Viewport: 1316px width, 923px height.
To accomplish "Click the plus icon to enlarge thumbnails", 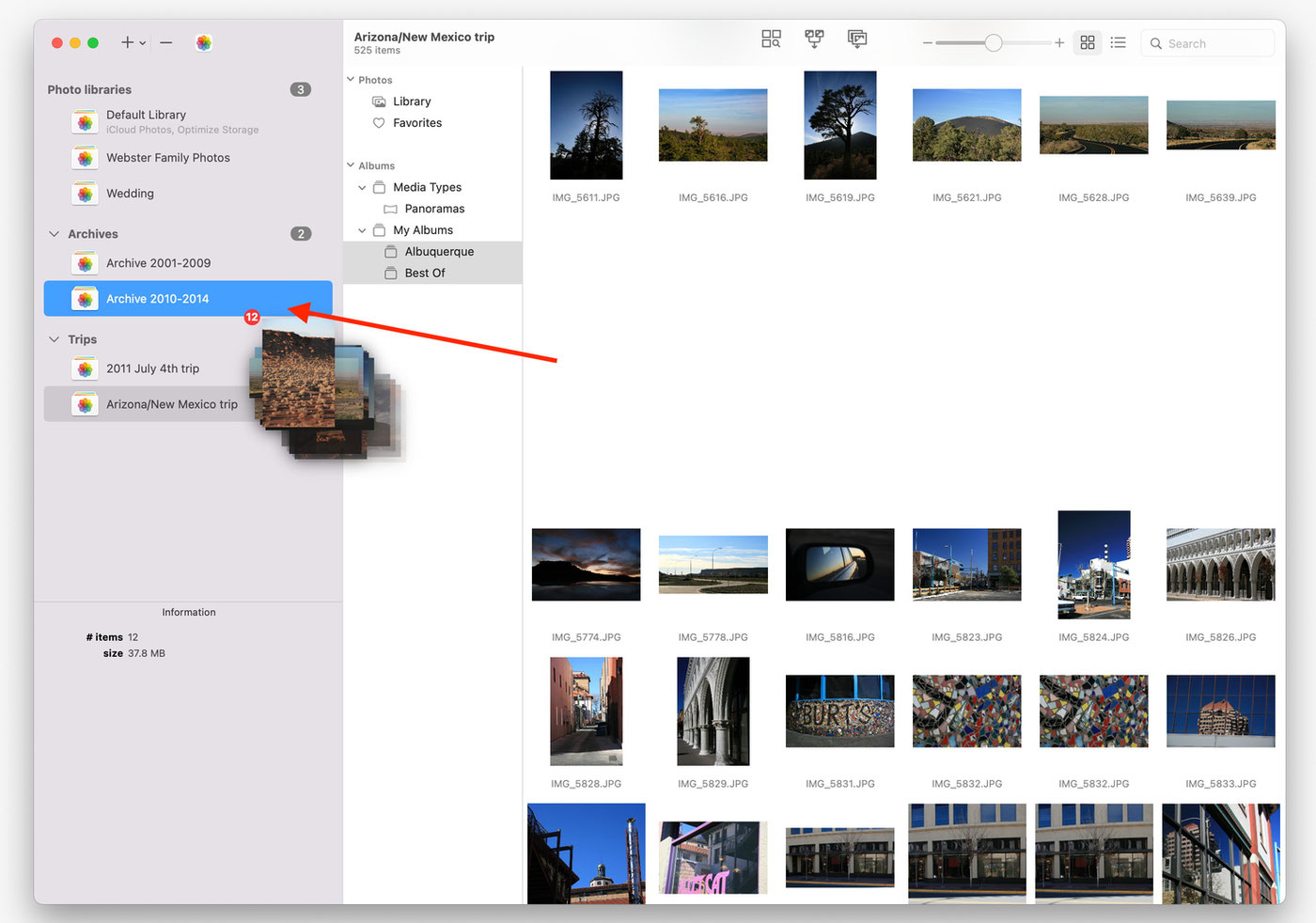I will point(1059,42).
